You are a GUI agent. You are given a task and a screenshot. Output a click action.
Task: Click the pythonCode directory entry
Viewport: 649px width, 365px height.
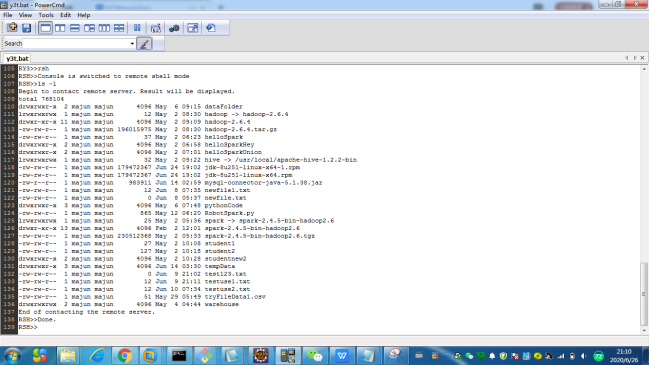tap(224, 206)
